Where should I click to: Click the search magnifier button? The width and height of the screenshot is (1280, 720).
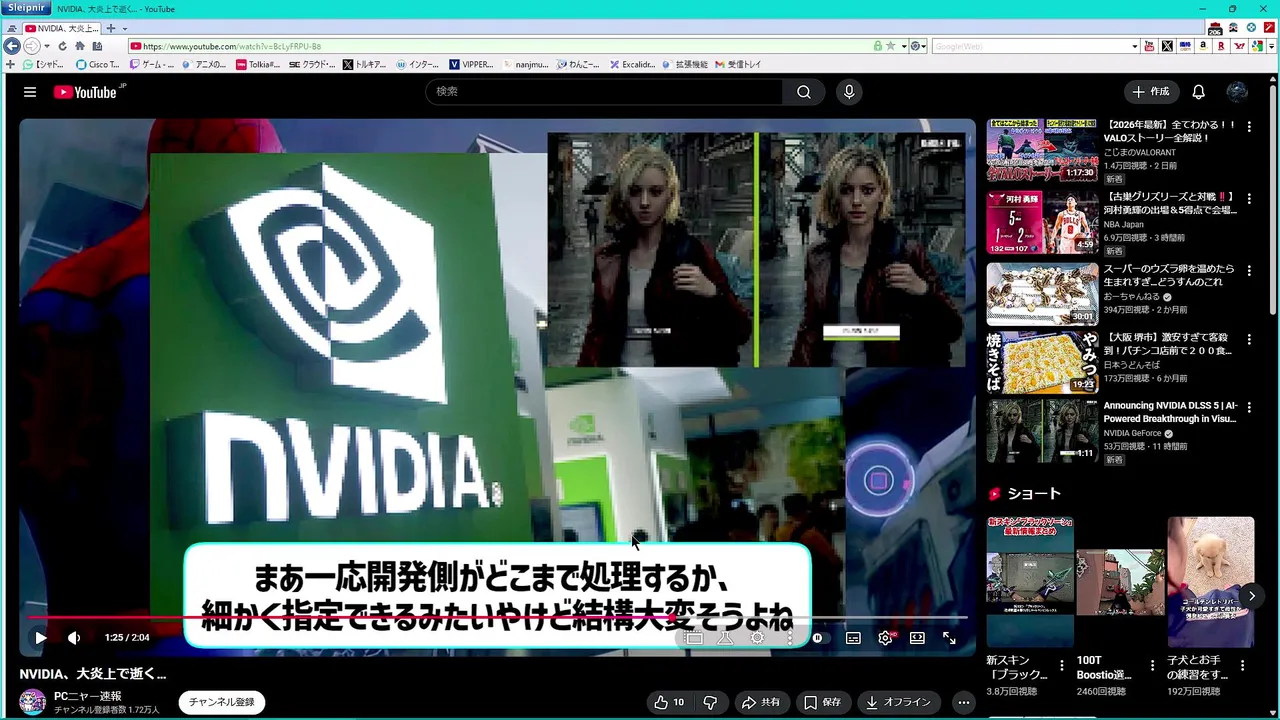click(804, 92)
